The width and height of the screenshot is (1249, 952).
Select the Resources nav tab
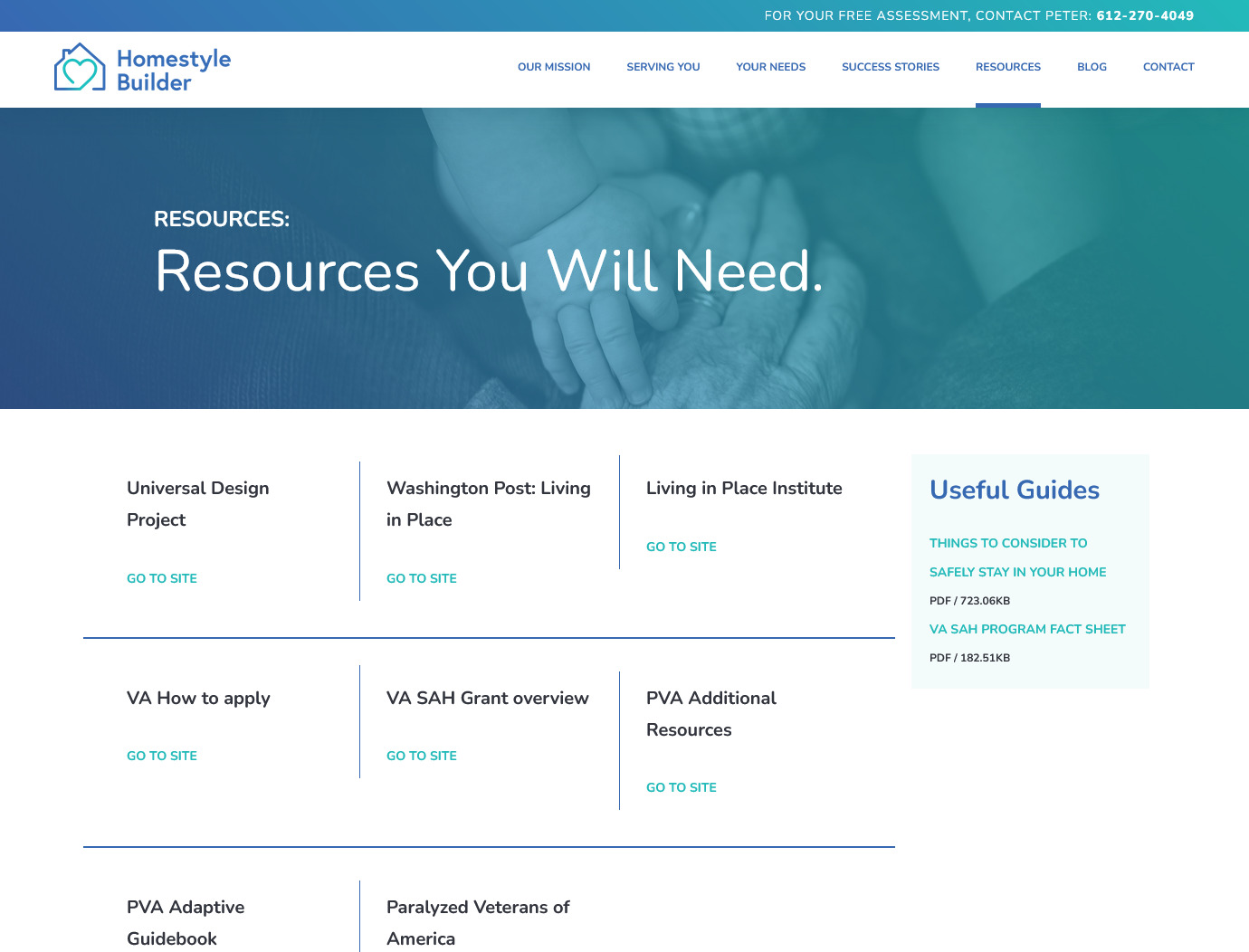[1008, 67]
